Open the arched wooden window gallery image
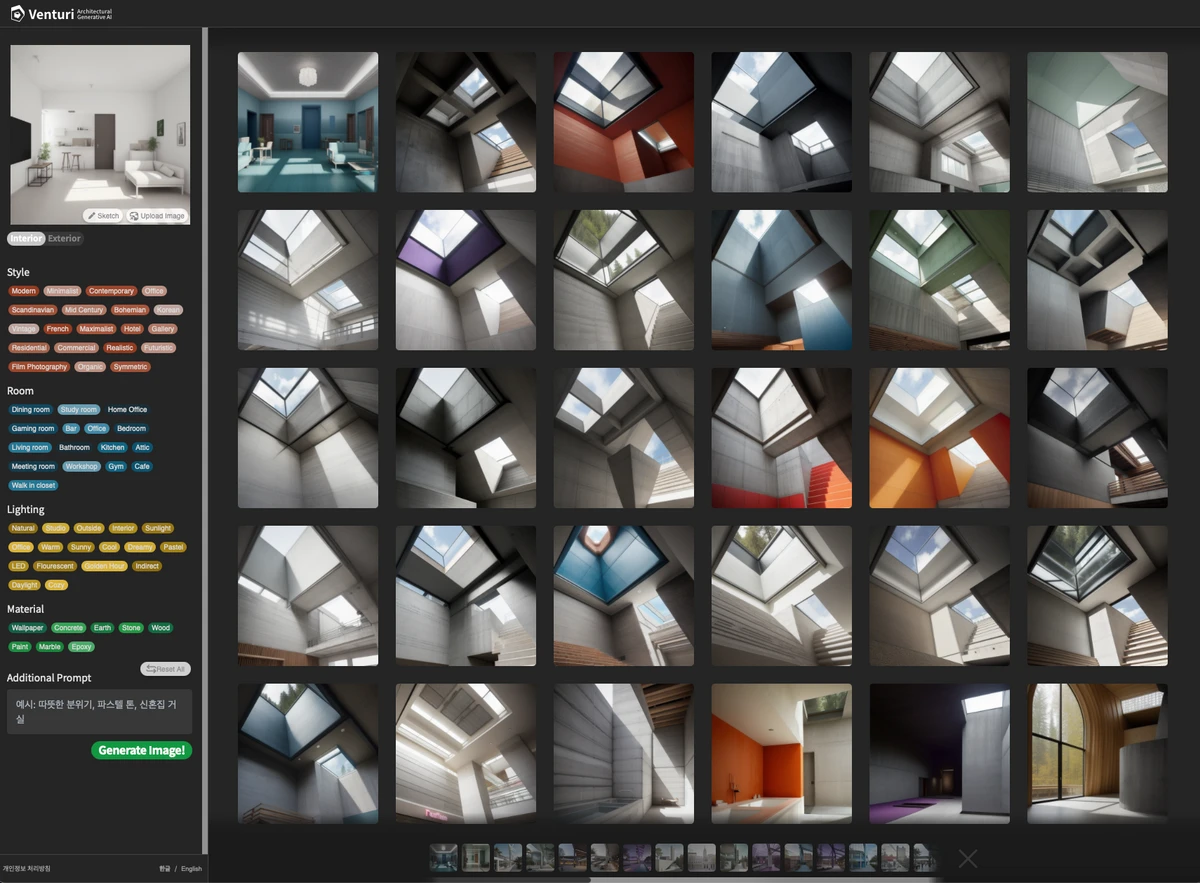Viewport: 1200px width, 883px height. (1097, 754)
